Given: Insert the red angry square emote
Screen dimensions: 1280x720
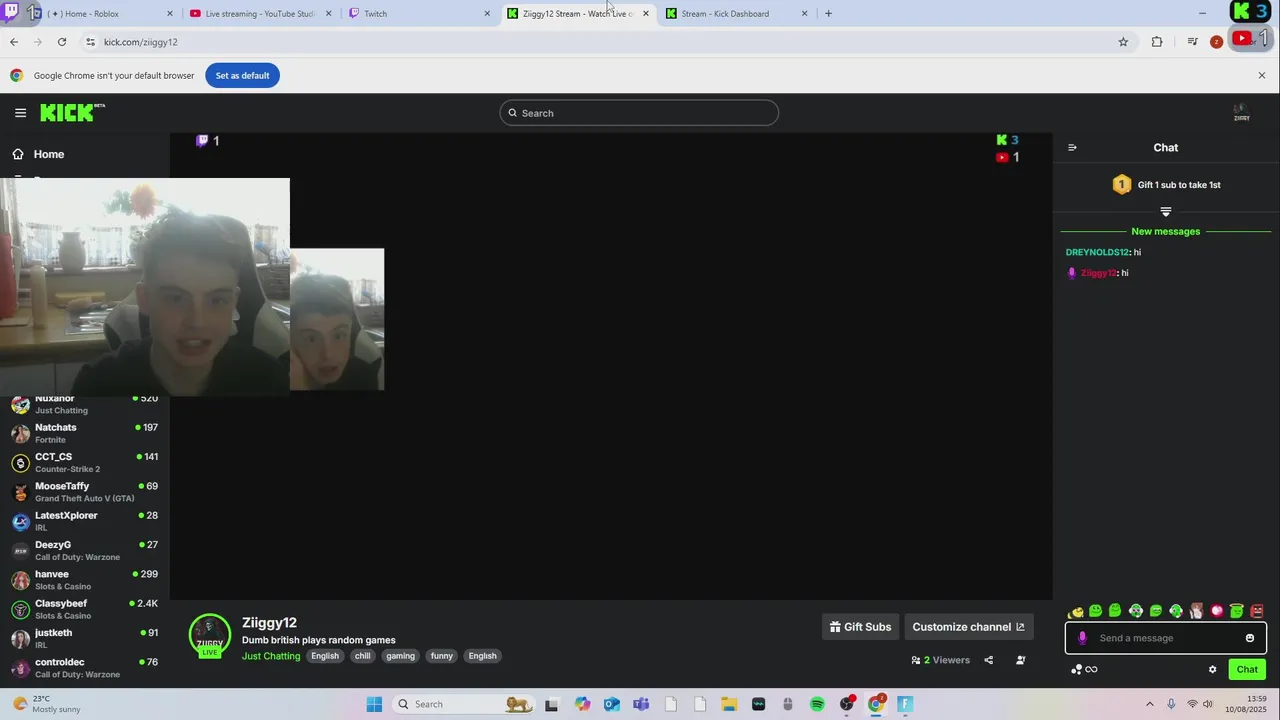Looking at the screenshot, I should point(1257,611).
